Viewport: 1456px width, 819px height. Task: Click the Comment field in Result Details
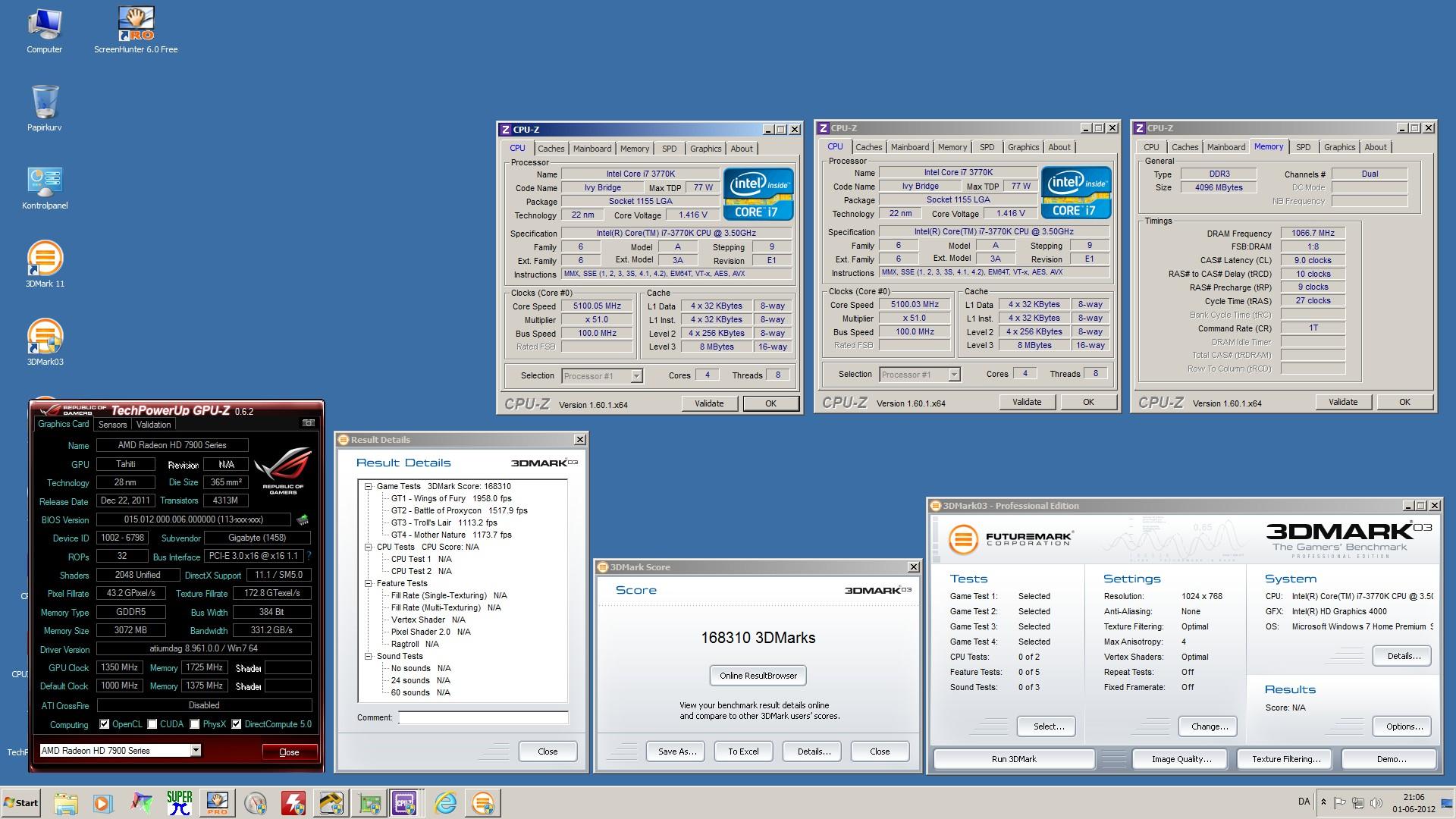(x=483, y=717)
